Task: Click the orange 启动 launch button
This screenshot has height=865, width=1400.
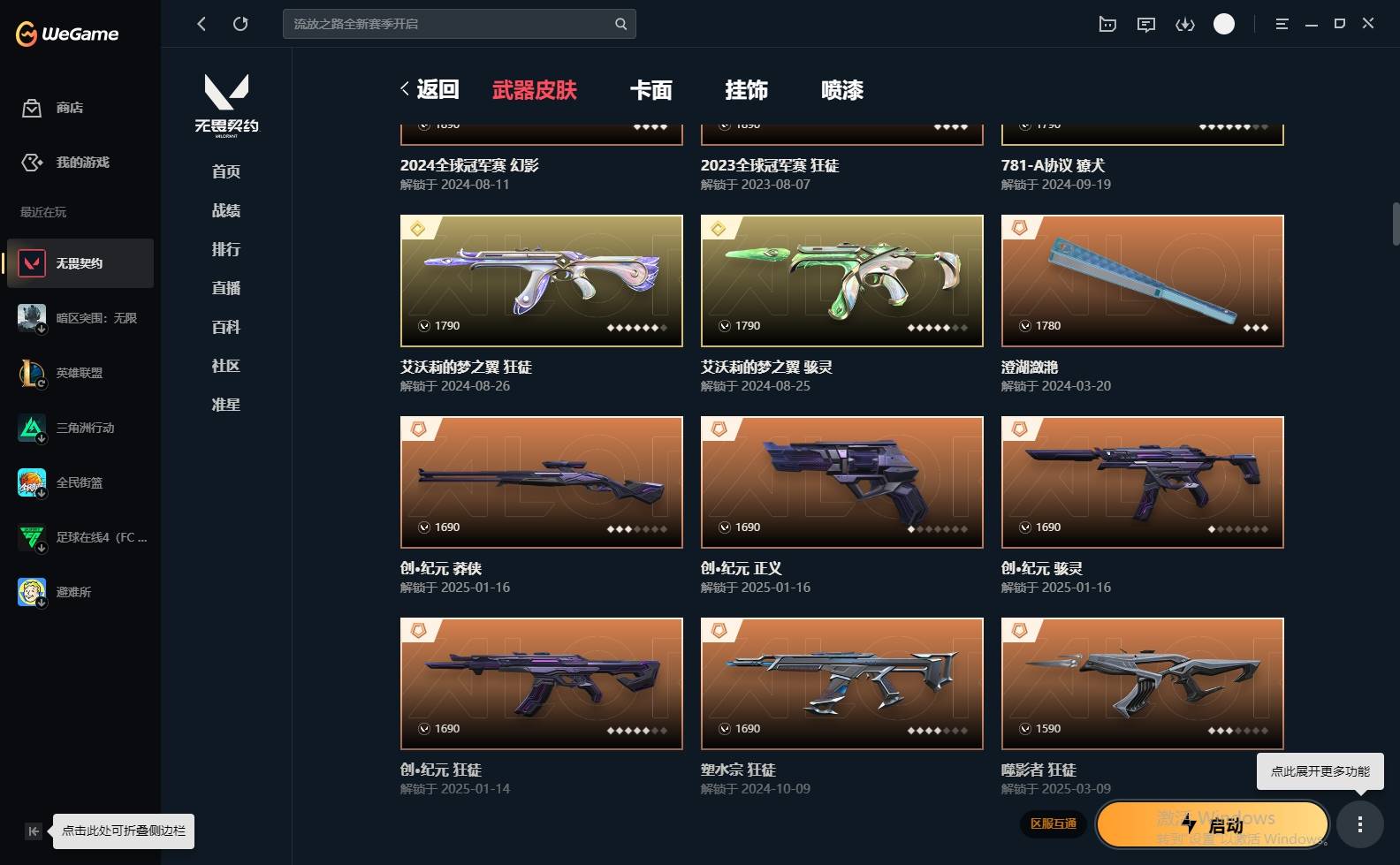Action: click(x=1213, y=824)
